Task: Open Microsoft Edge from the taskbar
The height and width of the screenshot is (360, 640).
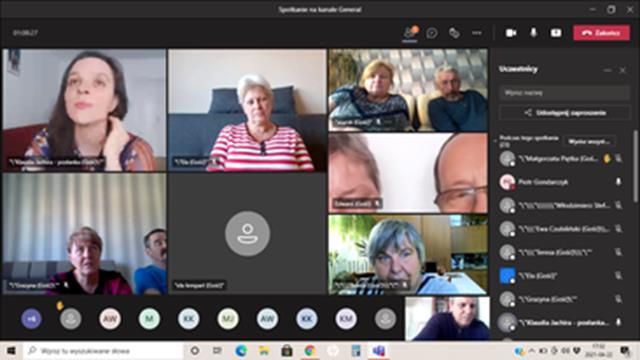Action: tap(241, 351)
